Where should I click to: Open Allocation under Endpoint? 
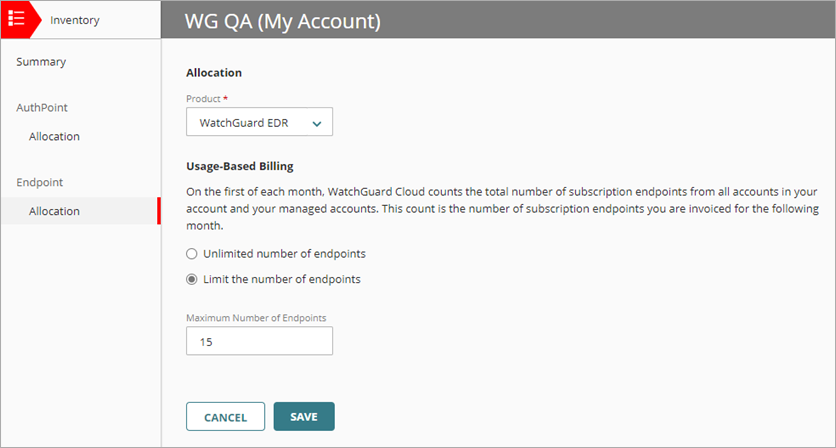coord(54,211)
